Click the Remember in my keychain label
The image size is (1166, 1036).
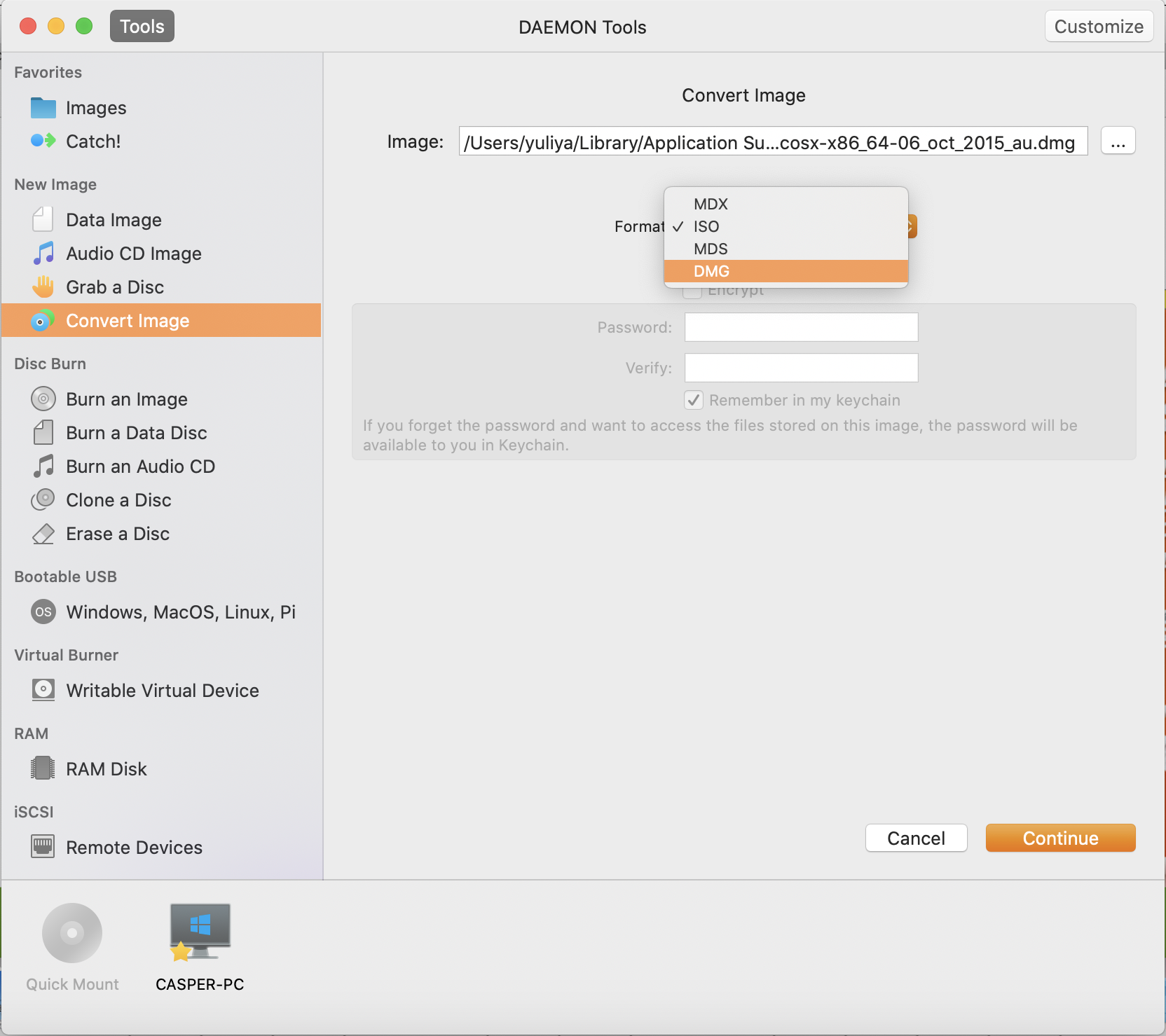coord(804,400)
